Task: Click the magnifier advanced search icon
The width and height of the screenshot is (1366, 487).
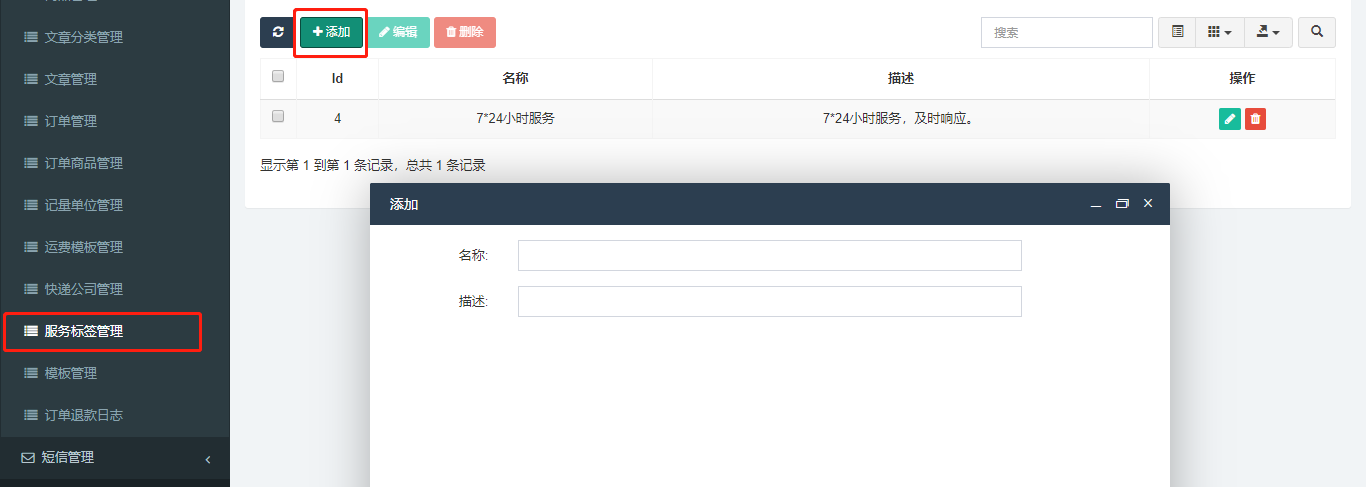Action: [x=1316, y=32]
